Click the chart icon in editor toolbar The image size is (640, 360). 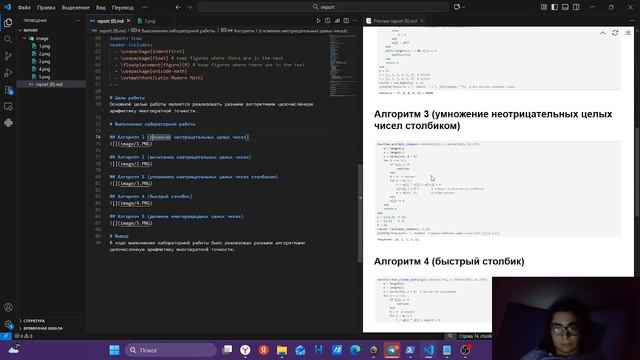click(x=337, y=20)
